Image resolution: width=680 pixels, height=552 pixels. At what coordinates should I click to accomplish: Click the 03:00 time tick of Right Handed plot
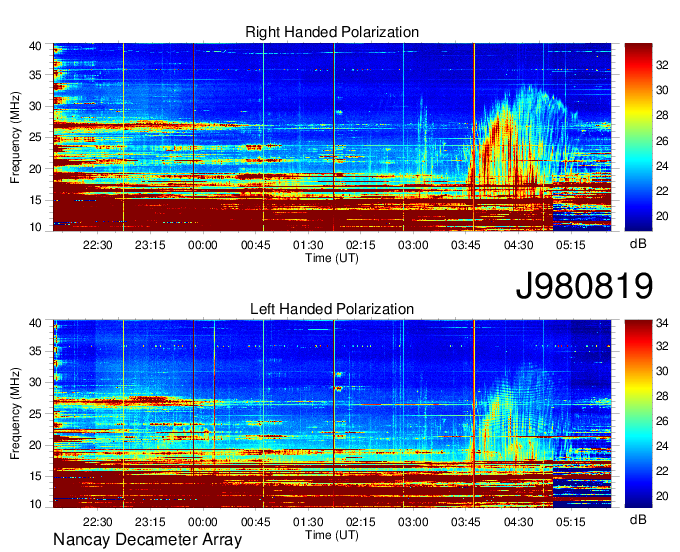click(x=413, y=245)
